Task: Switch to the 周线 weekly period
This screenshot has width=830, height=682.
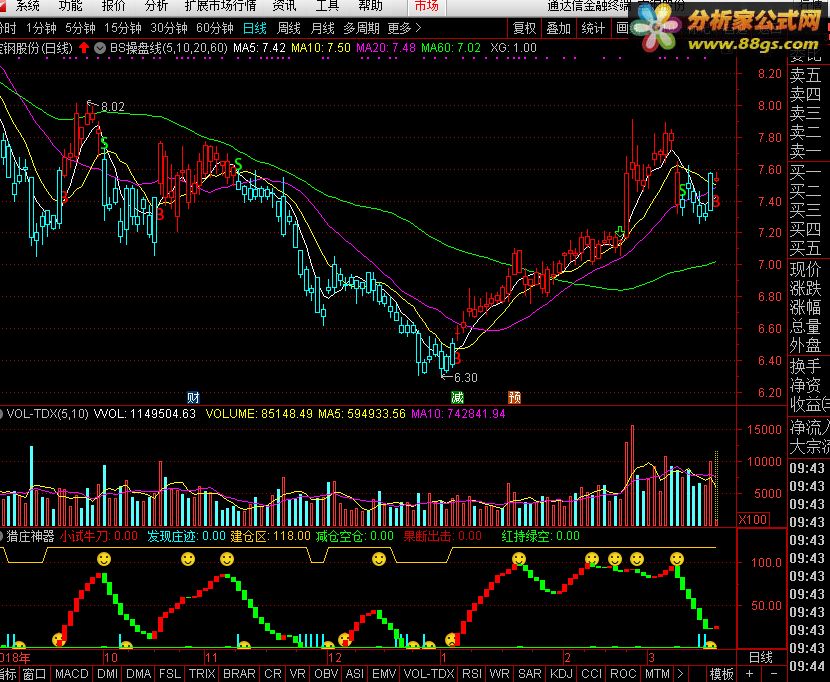Action: click(288, 28)
